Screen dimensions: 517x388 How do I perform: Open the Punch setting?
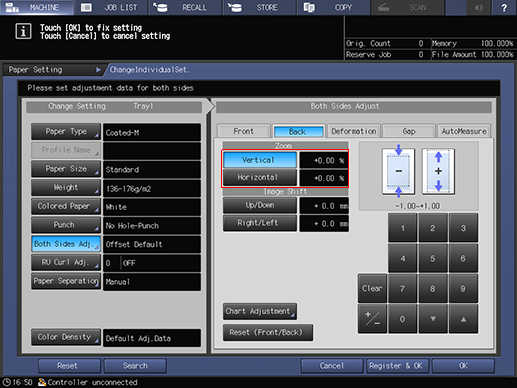[66, 225]
